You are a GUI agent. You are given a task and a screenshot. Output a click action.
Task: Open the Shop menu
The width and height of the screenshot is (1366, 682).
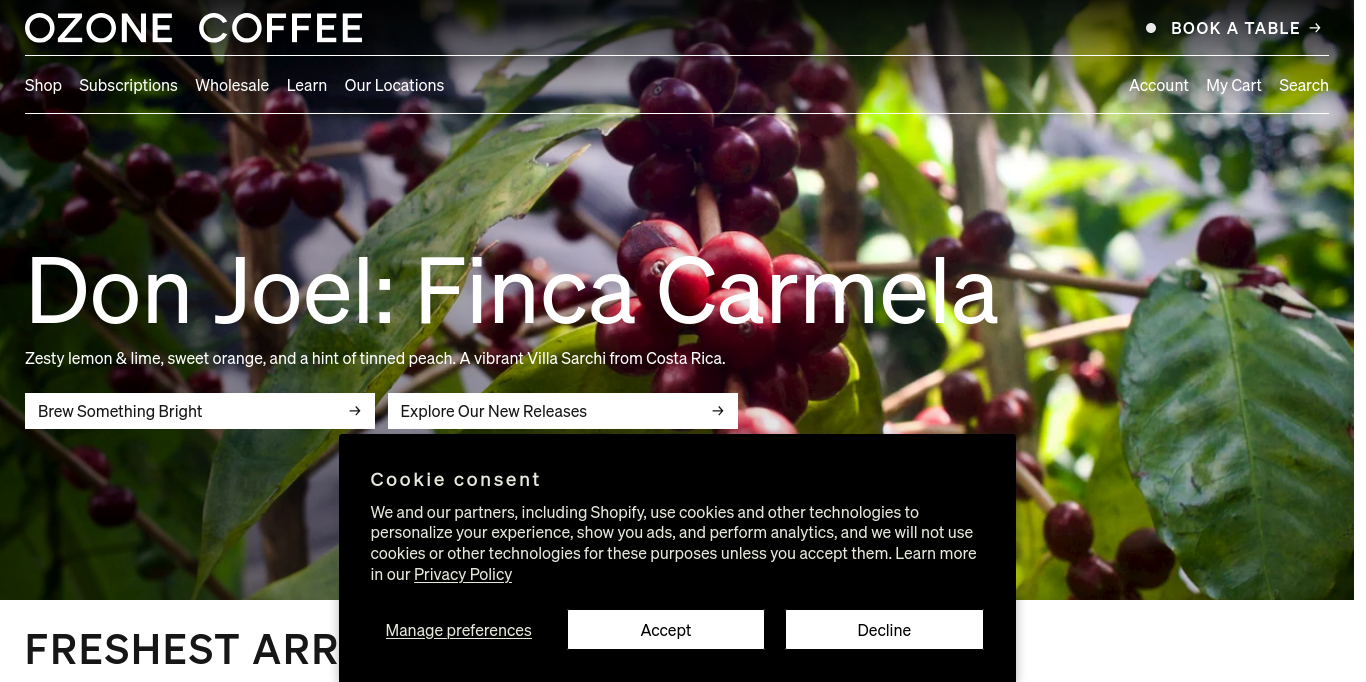click(x=43, y=85)
